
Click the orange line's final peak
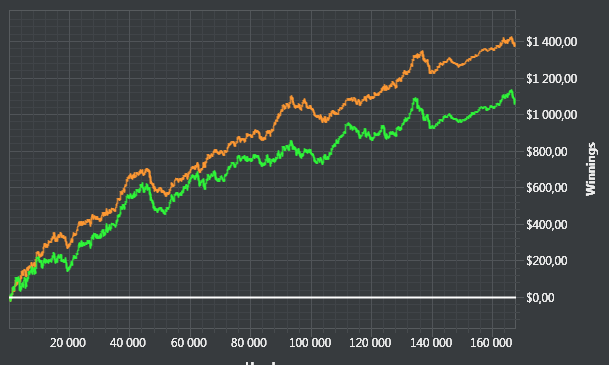point(511,38)
